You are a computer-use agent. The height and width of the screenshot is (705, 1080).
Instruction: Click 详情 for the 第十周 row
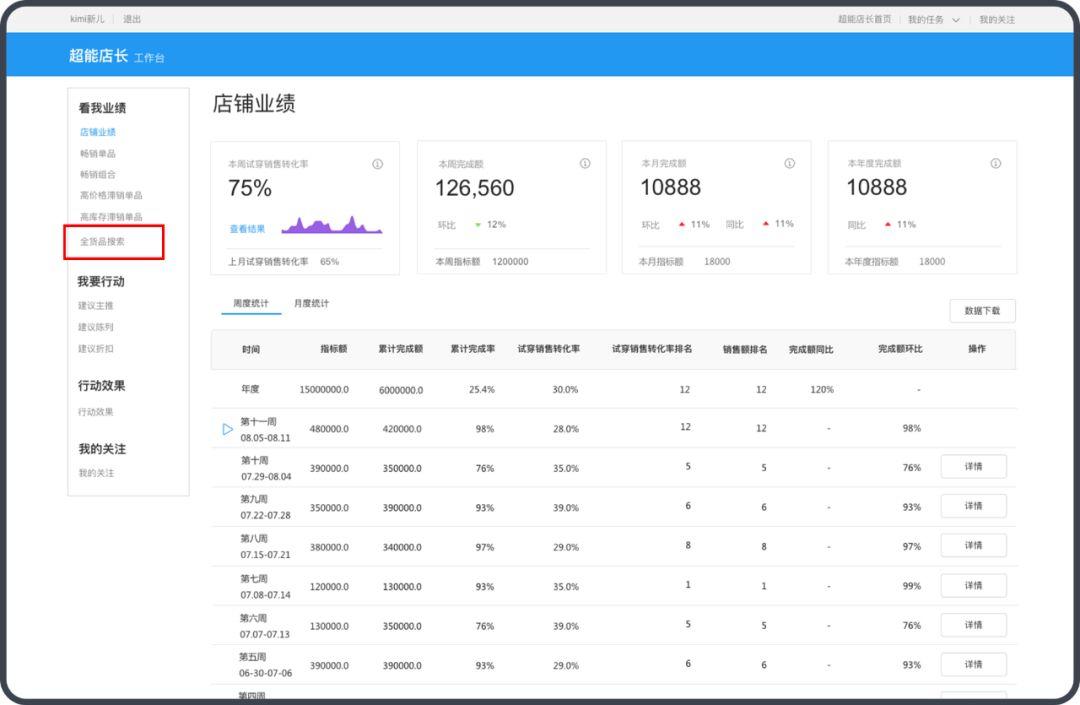[973, 466]
